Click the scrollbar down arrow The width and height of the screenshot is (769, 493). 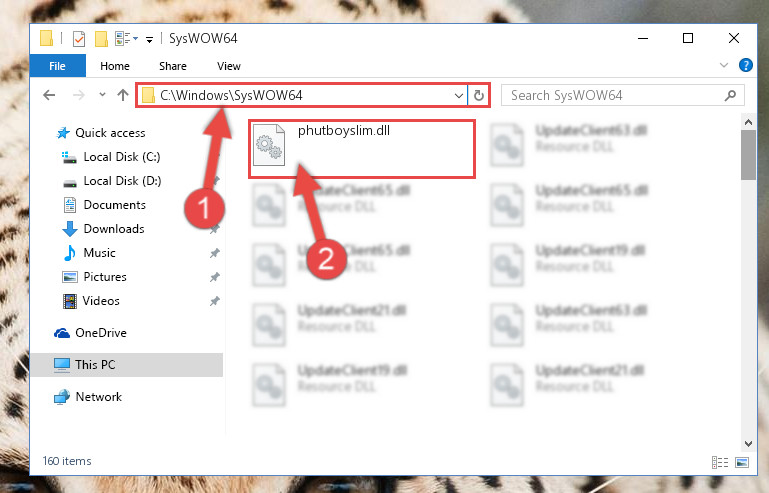click(748, 443)
